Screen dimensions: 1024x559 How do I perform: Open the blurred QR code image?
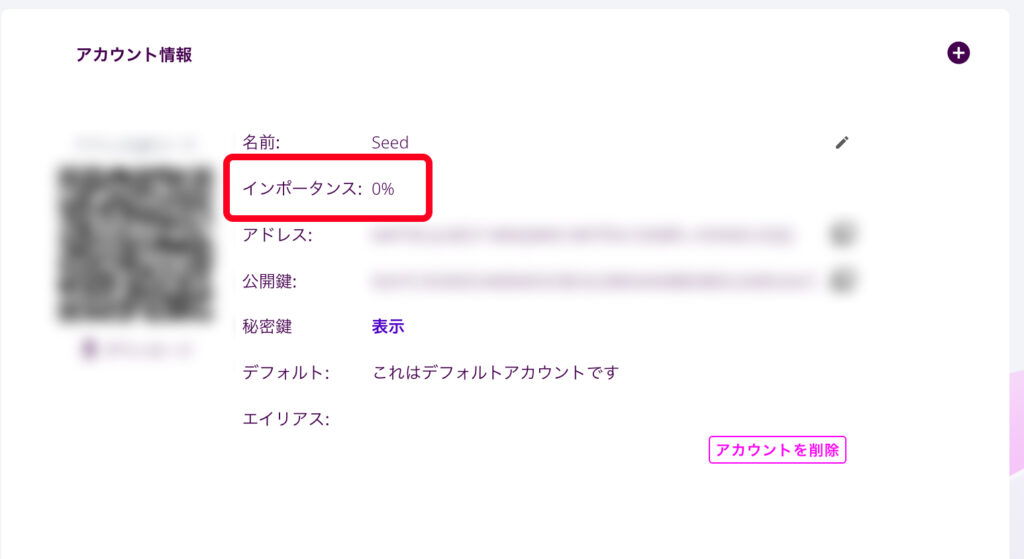pos(136,244)
